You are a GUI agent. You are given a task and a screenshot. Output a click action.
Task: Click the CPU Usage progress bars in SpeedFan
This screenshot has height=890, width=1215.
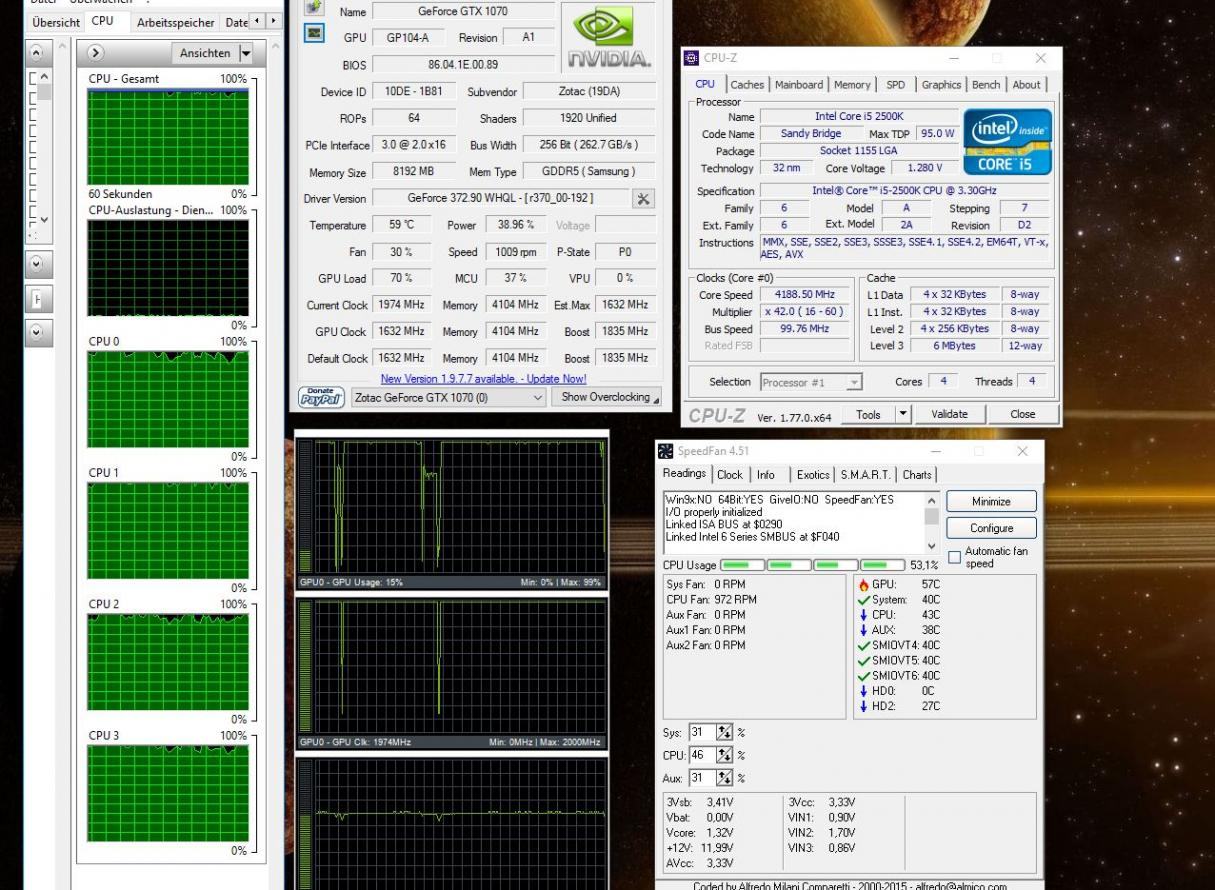[x=812, y=566]
